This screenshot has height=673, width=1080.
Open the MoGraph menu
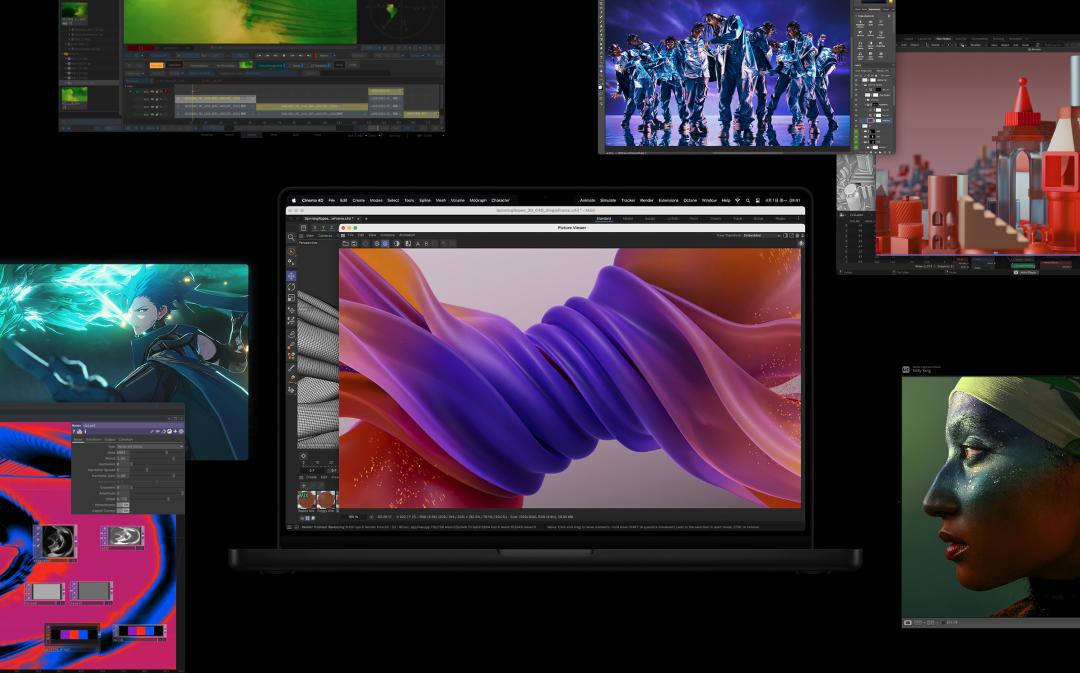pos(478,200)
